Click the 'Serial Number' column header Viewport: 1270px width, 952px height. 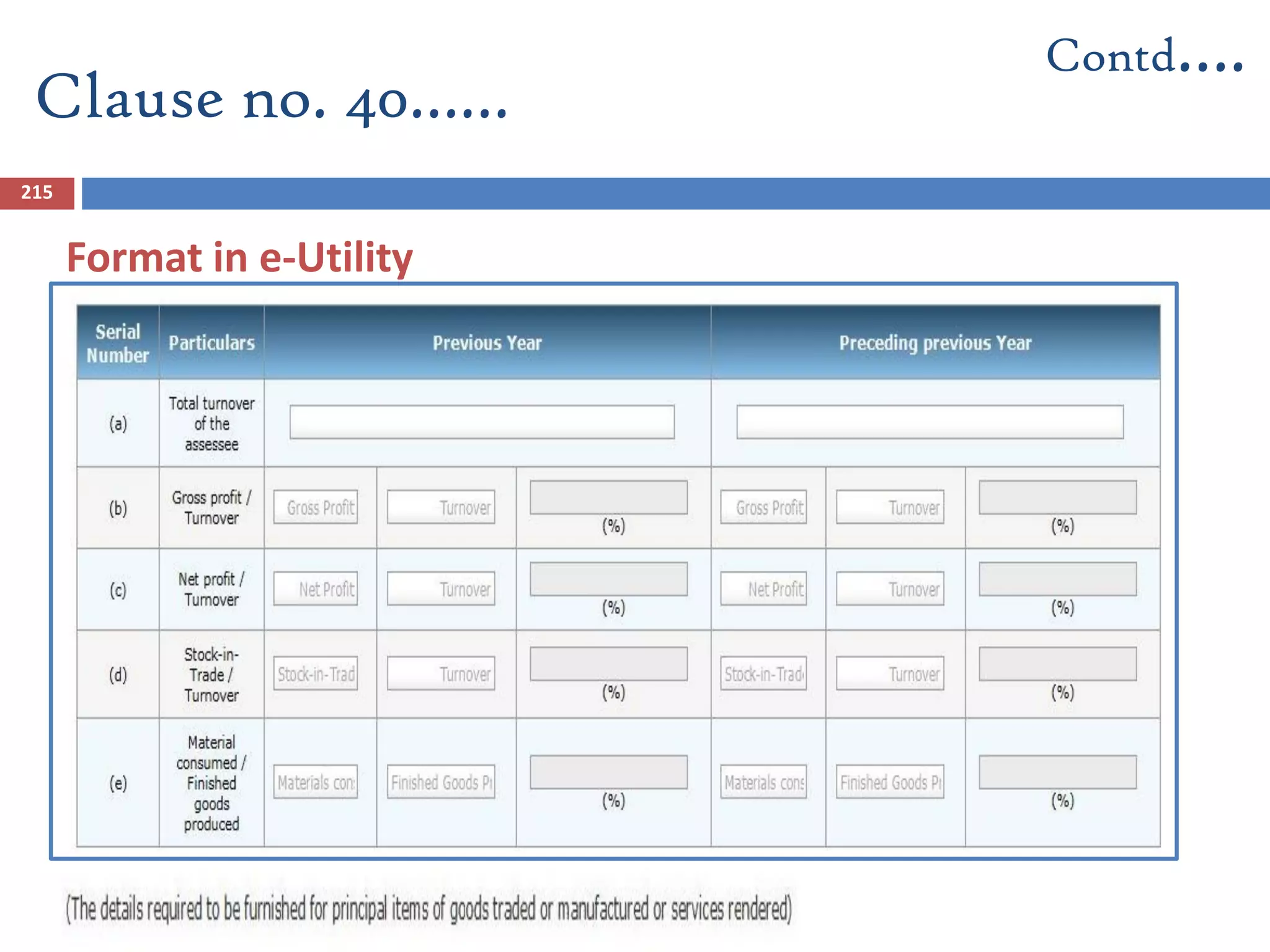(x=118, y=343)
